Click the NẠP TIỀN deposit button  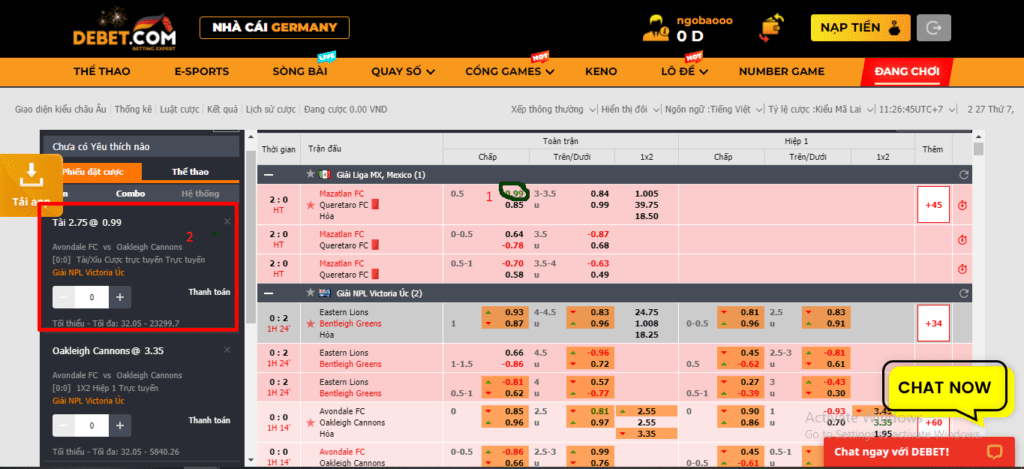[861, 28]
